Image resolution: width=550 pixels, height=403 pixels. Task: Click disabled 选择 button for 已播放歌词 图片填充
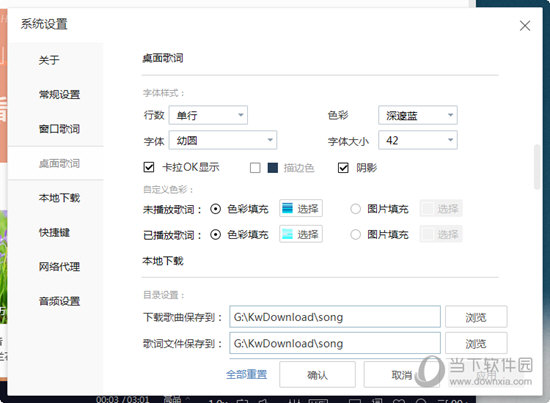[441, 234]
